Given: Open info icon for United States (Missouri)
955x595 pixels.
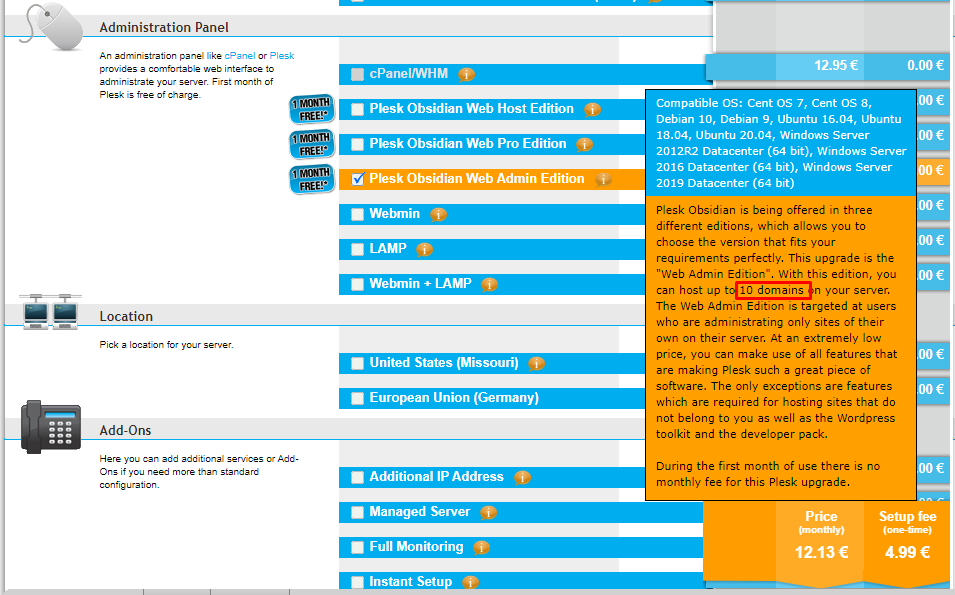Looking at the screenshot, I should coord(536,364).
